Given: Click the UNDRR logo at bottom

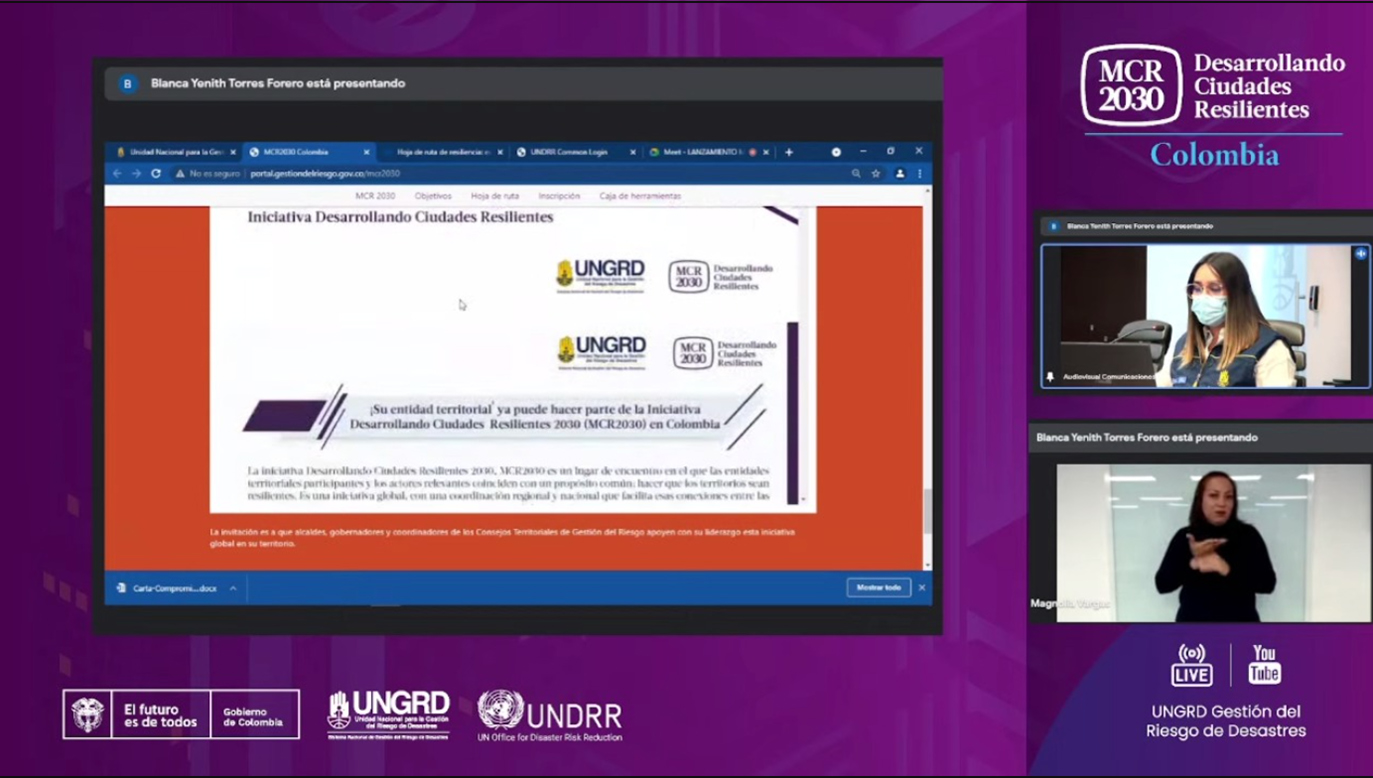Looking at the screenshot, I should [x=550, y=715].
